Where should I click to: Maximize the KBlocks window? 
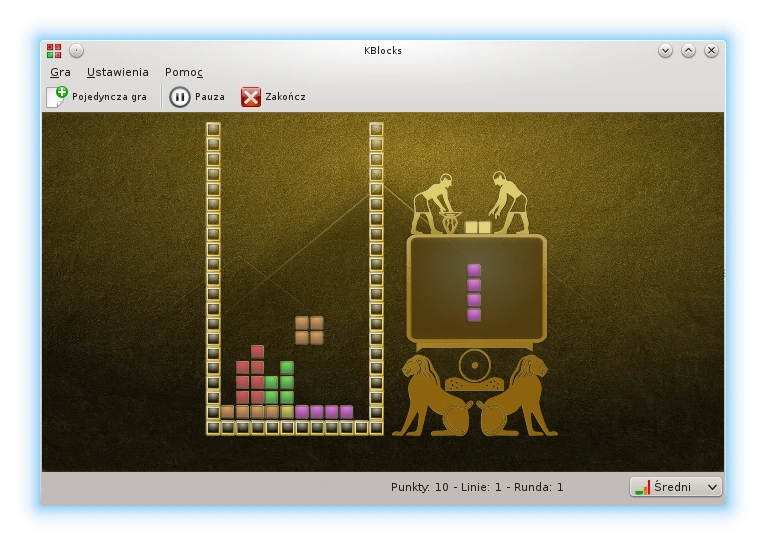click(688, 50)
